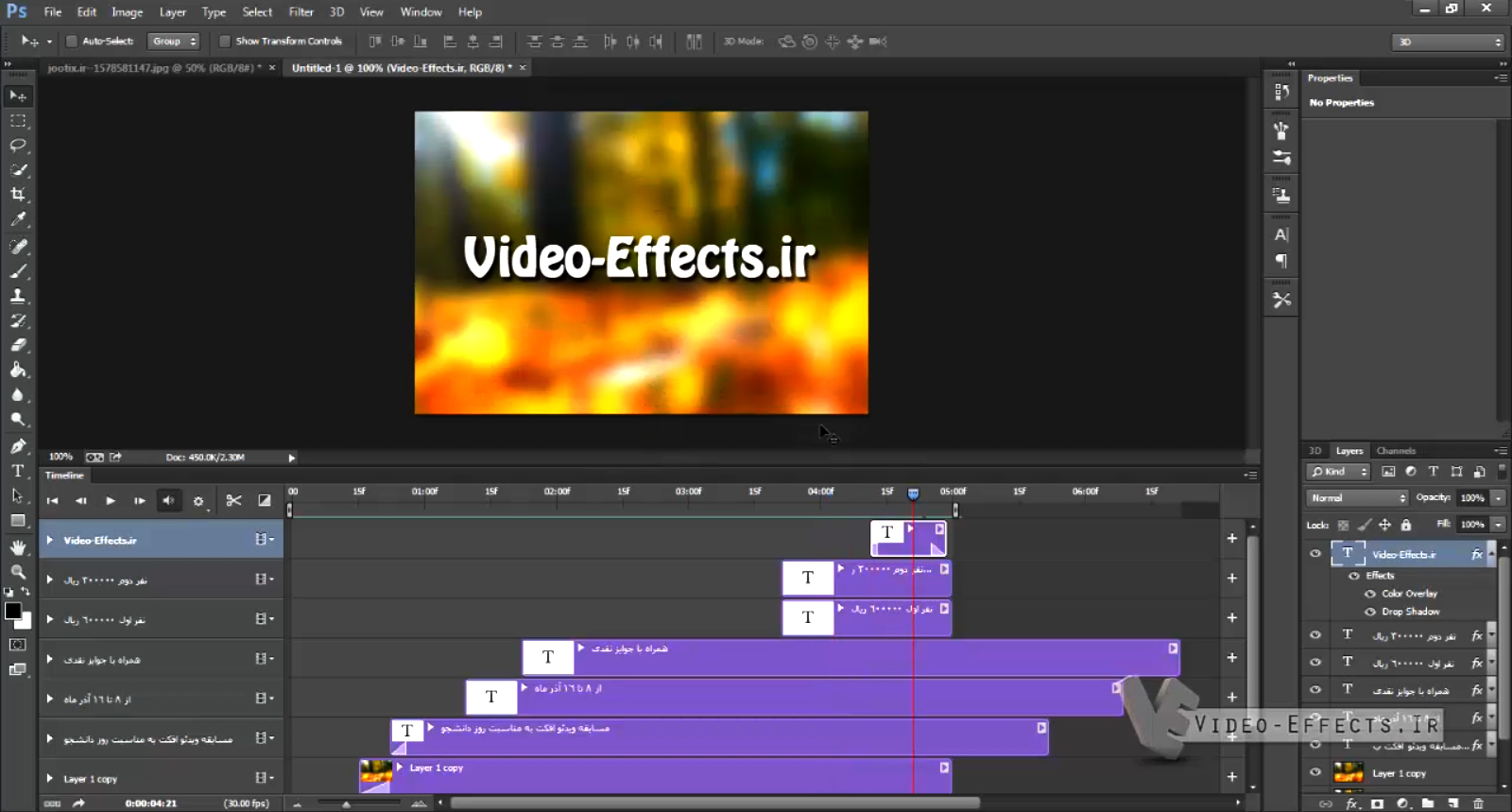This screenshot has width=1512, height=812.
Task: Toggle pixel layer filter in Layers panel
Action: click(1388, 472)
